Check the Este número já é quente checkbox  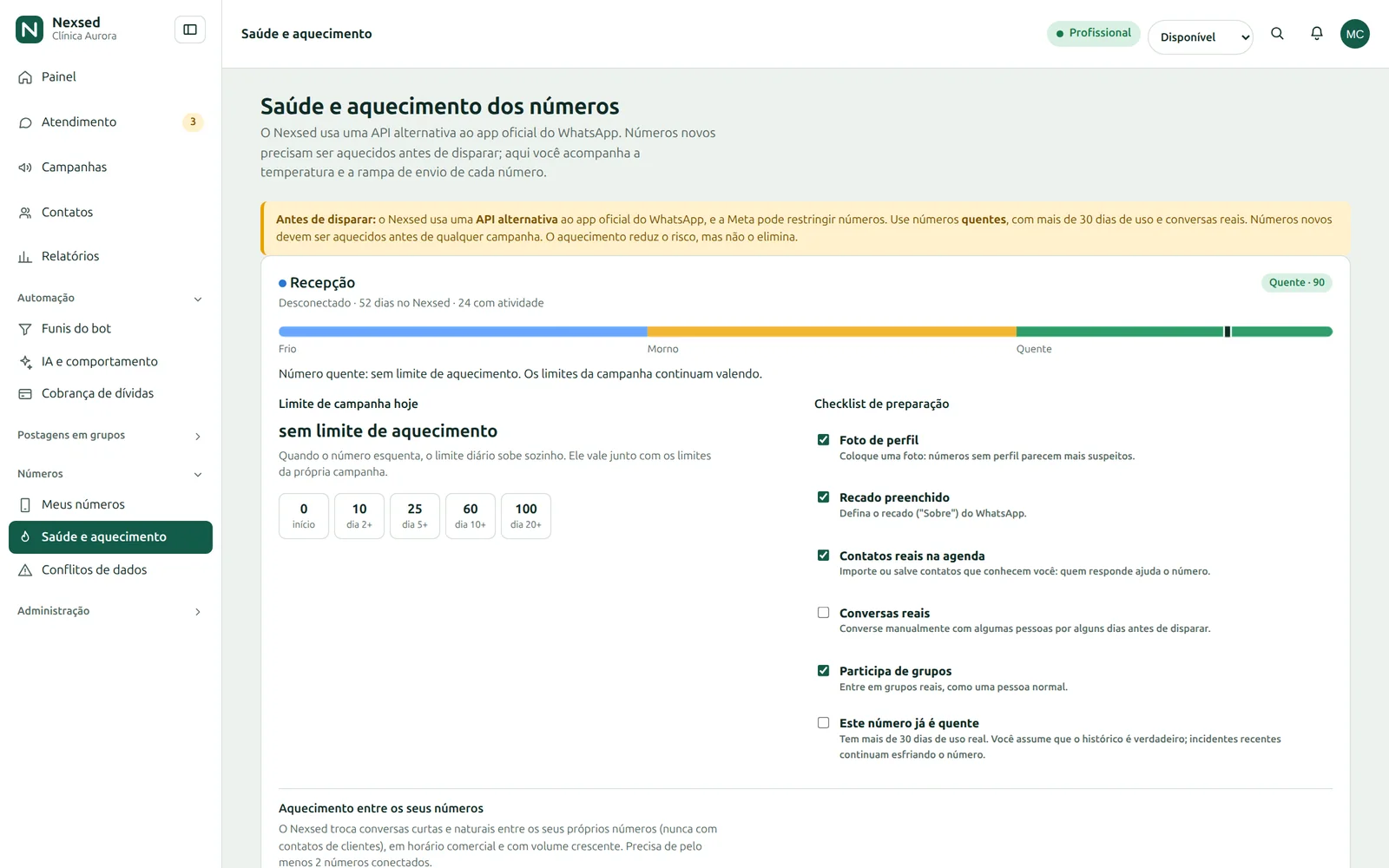(x=823, y=723)
